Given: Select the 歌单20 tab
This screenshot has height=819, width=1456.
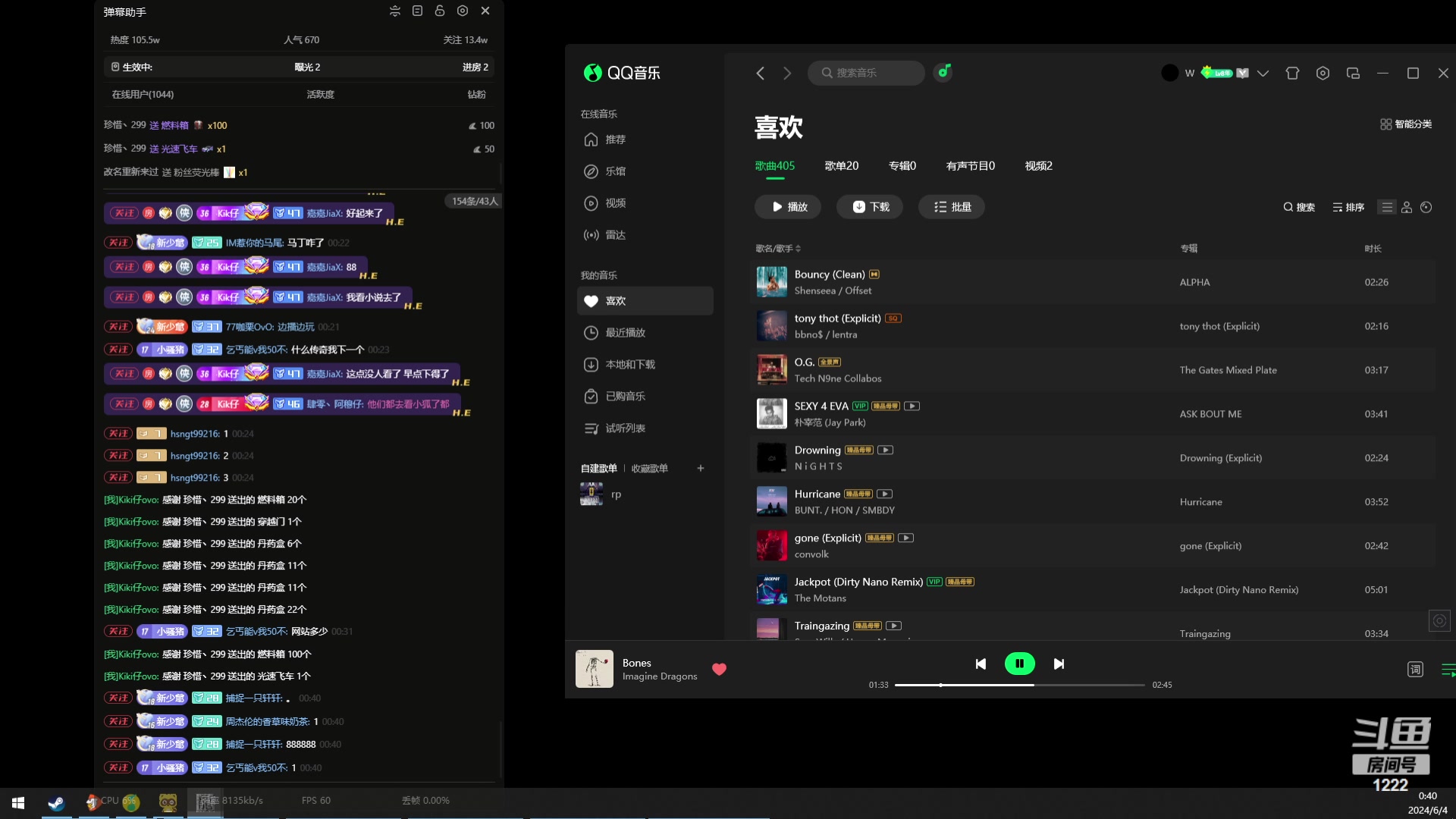Looking at the screenshot, I should click(x=842, y=166).
